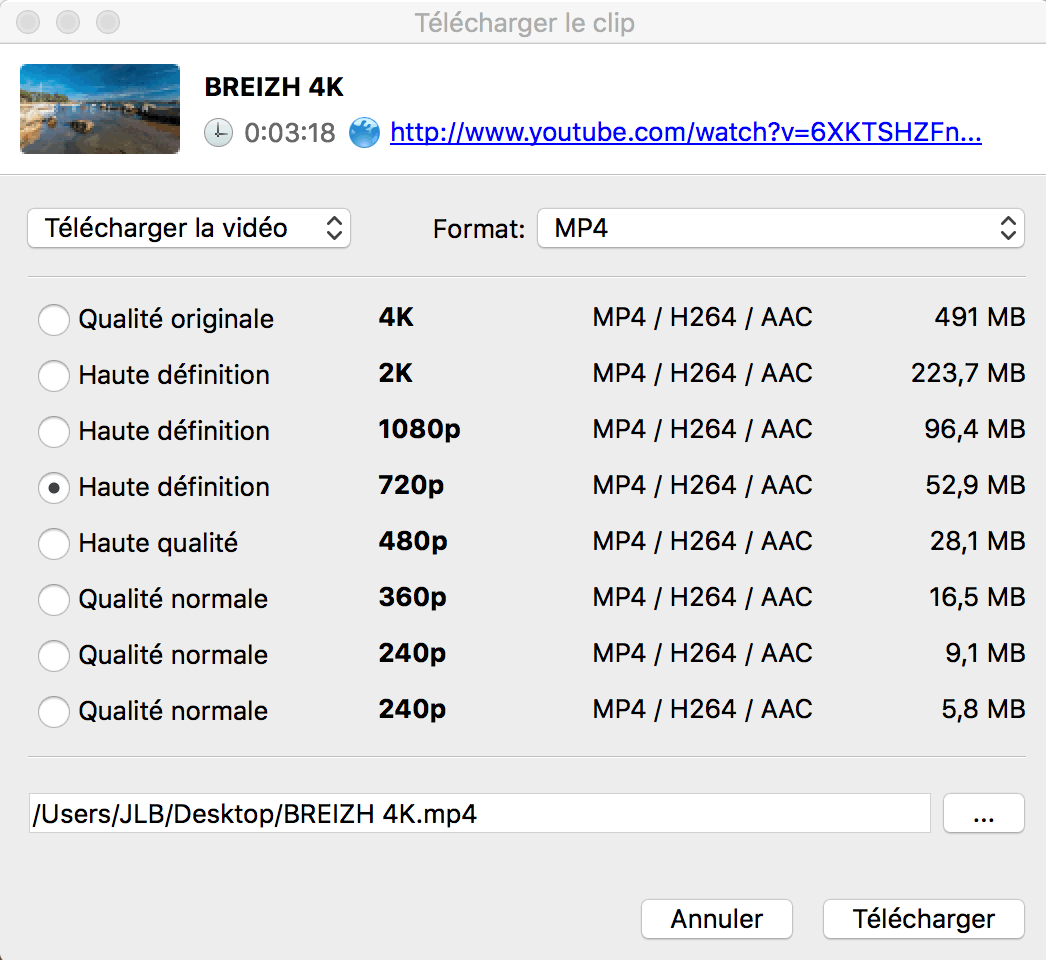Choose Haute qualité 480p option
Image resolution: width=1046 pixels, height=960 pixels.
[54, 543]
